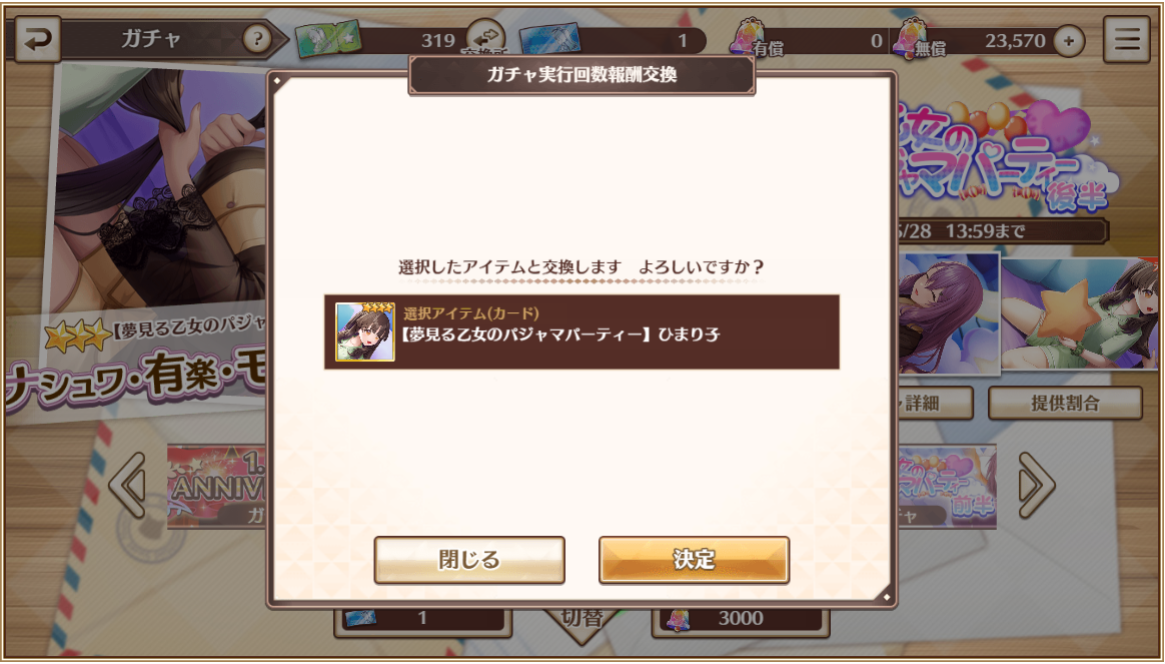Click the plus icon to add jewels
1165x664 pixels.
[x=1068, y=41]
